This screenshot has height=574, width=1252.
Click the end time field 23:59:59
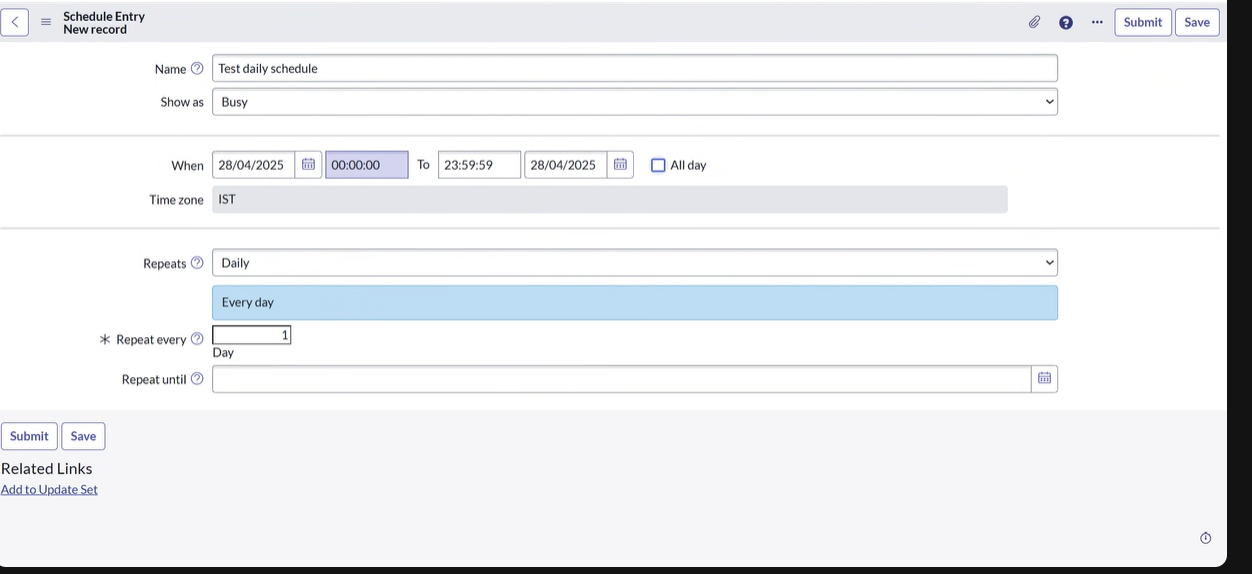point(479,165)
